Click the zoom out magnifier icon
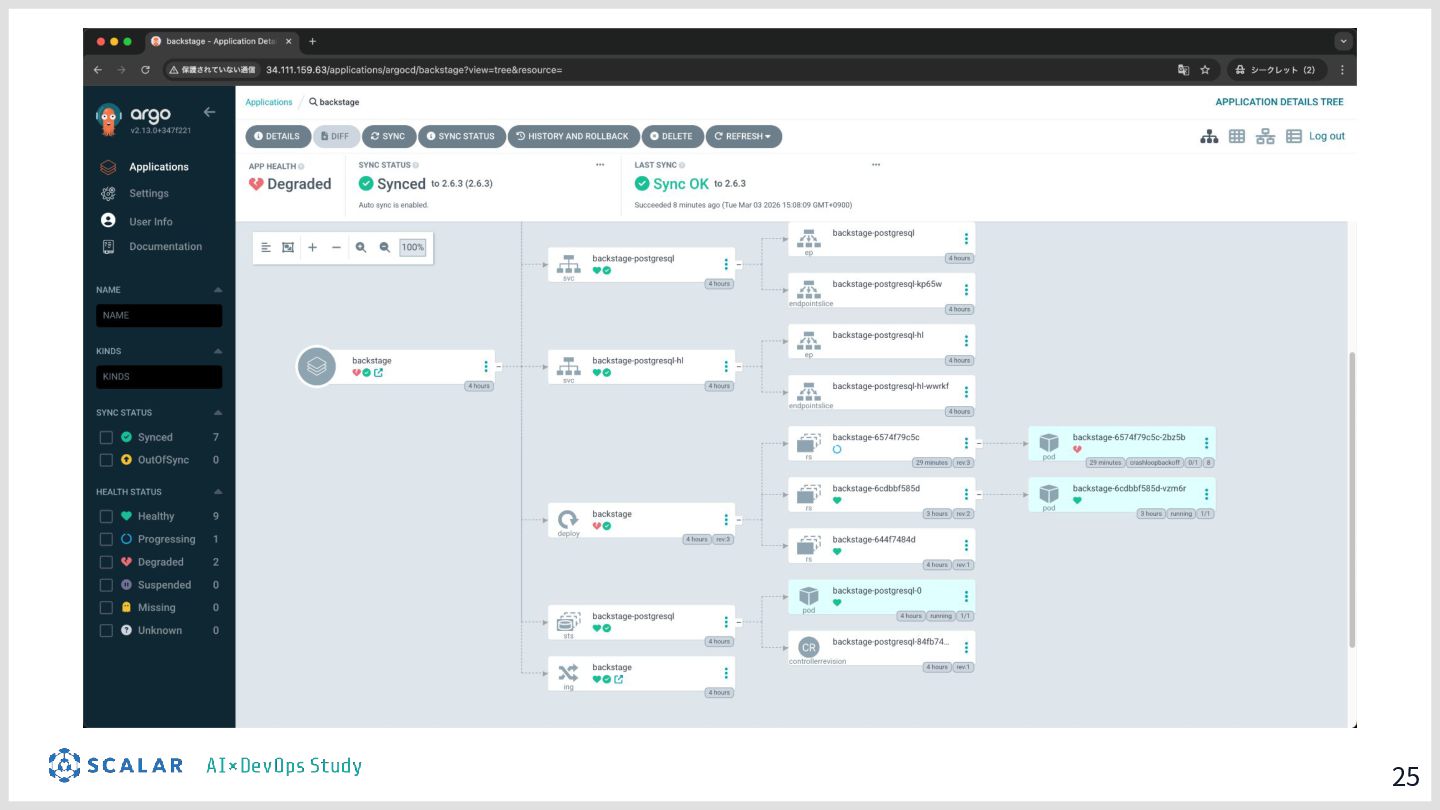Screen dimensions: 1440x810 [x=384, y=247]
